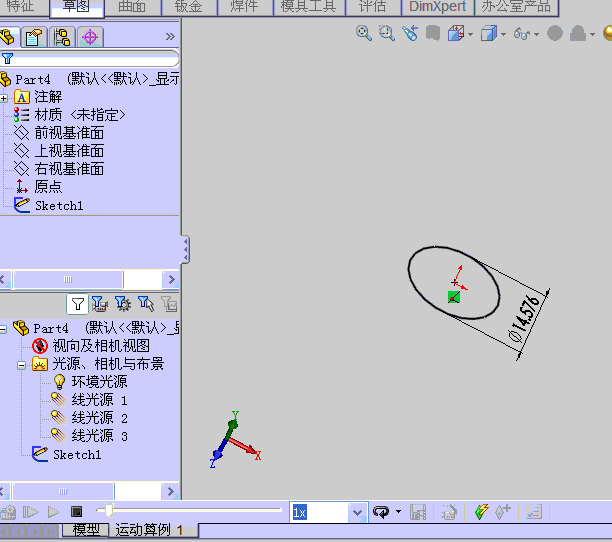Open the Display Style dropdown arrow
The image size is (612, 542).
(x=503, y=35)
